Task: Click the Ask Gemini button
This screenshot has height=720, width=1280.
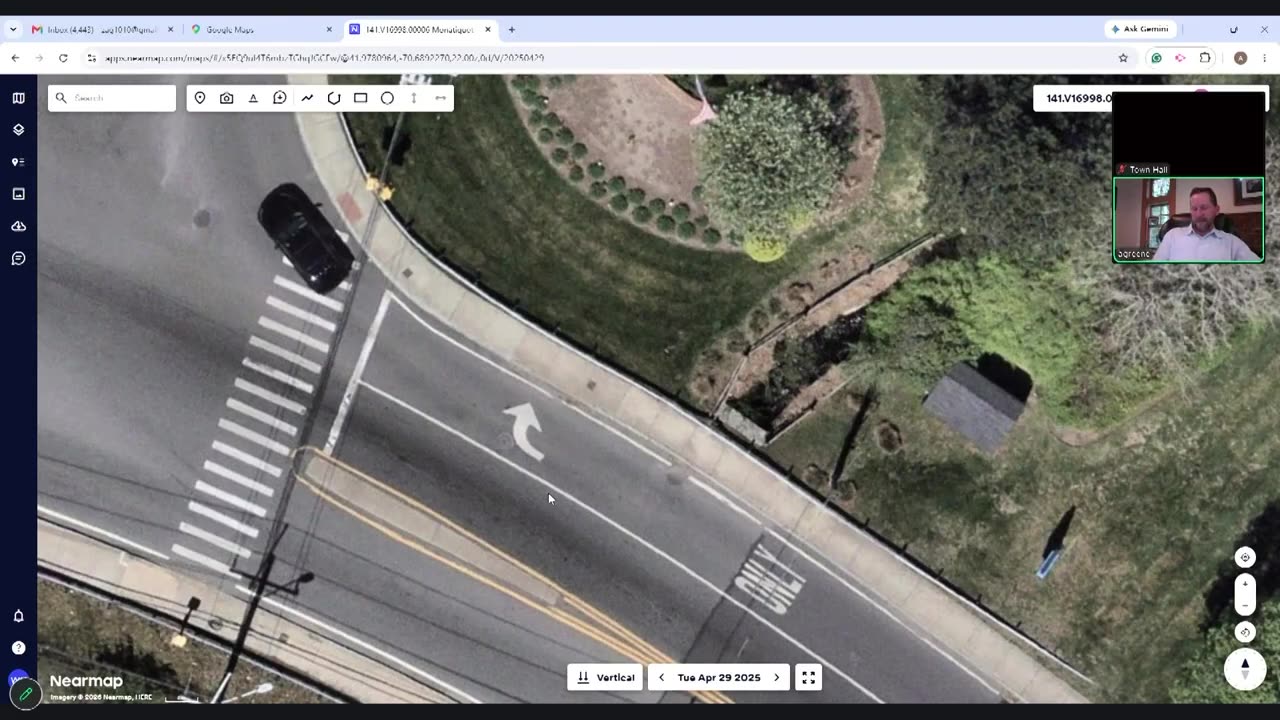Action: pos(1140,29)
